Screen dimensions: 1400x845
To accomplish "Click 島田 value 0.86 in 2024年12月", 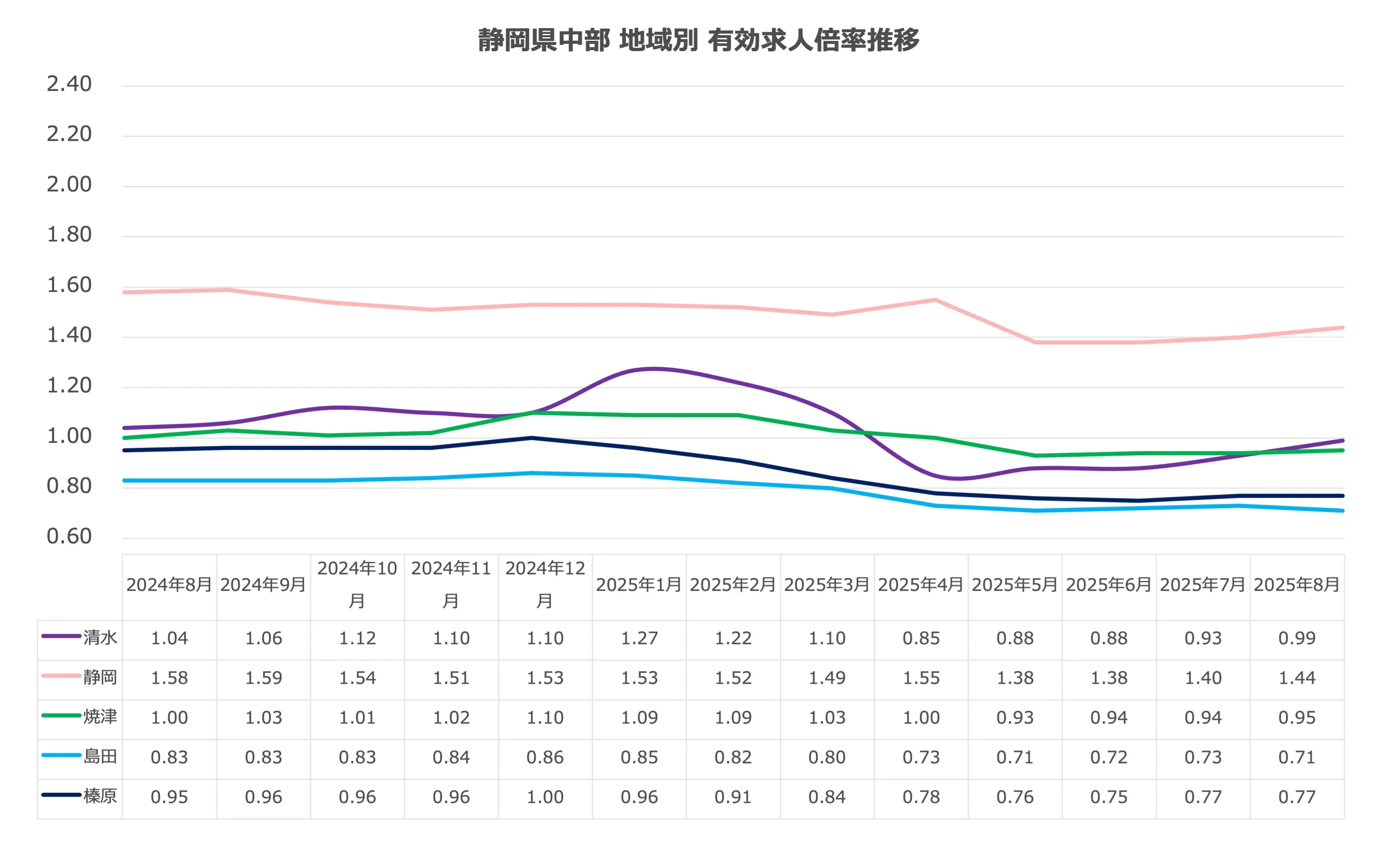I will point(545,757).
